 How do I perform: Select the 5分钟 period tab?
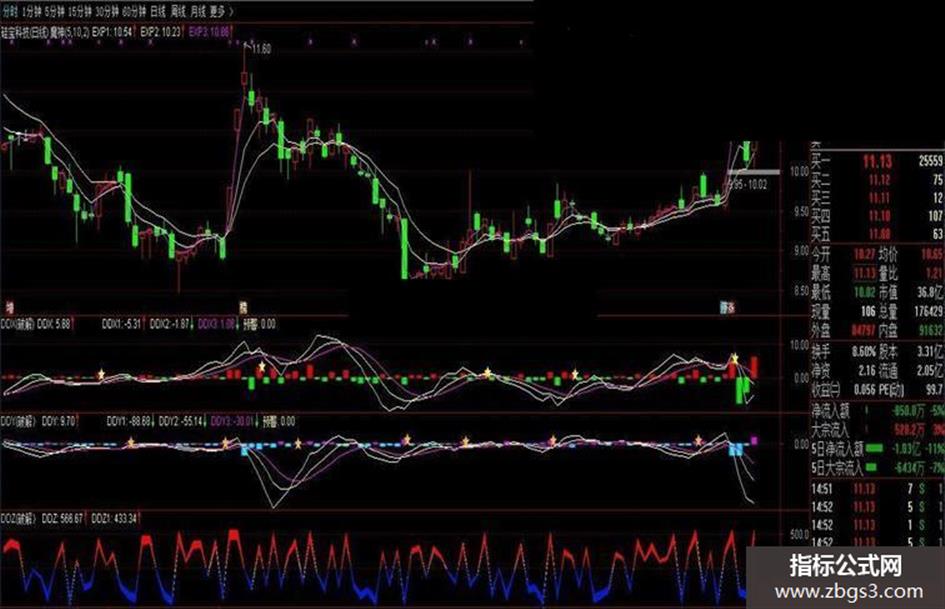(54, 11)
